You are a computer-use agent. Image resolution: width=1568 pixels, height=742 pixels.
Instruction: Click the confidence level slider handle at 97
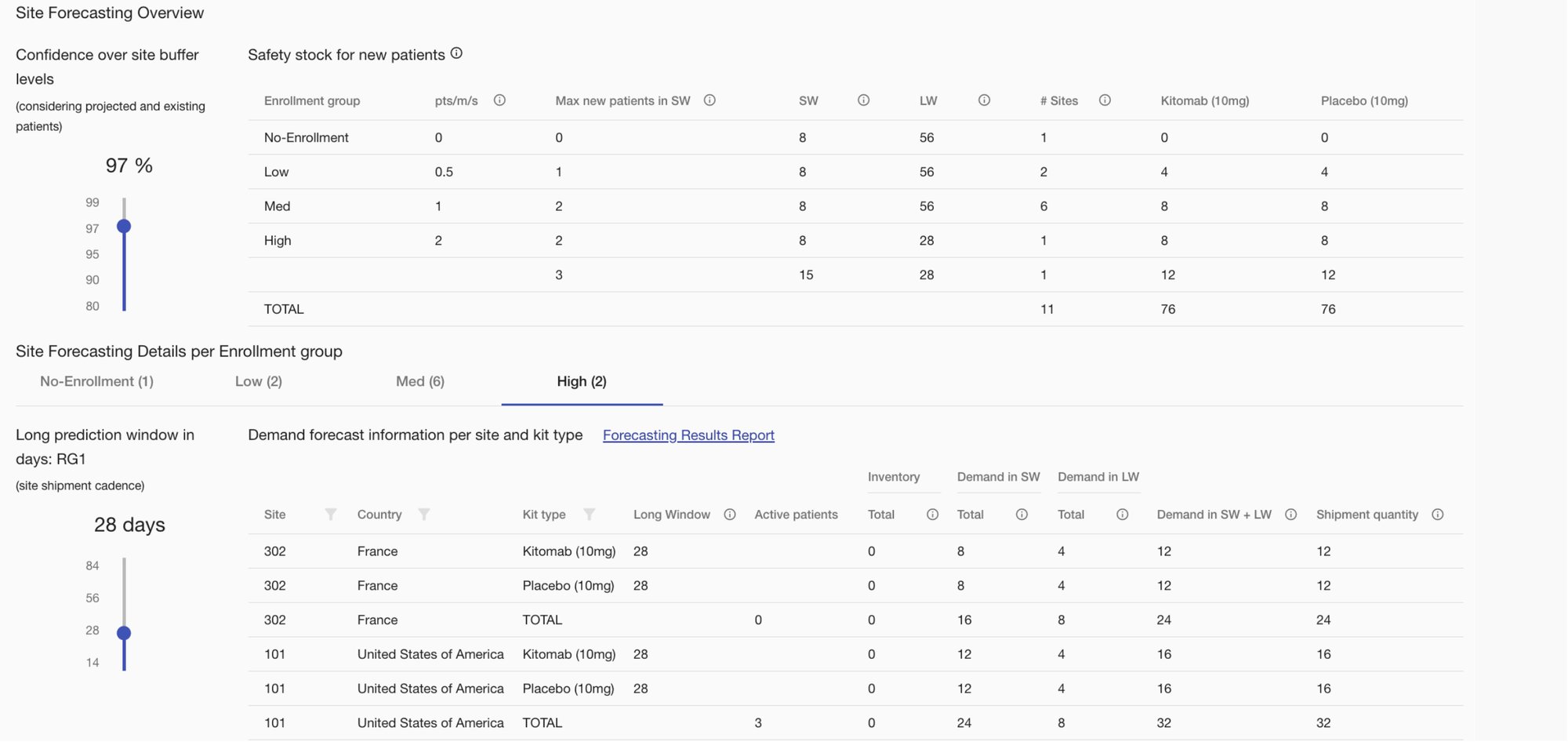coord(124,227)
